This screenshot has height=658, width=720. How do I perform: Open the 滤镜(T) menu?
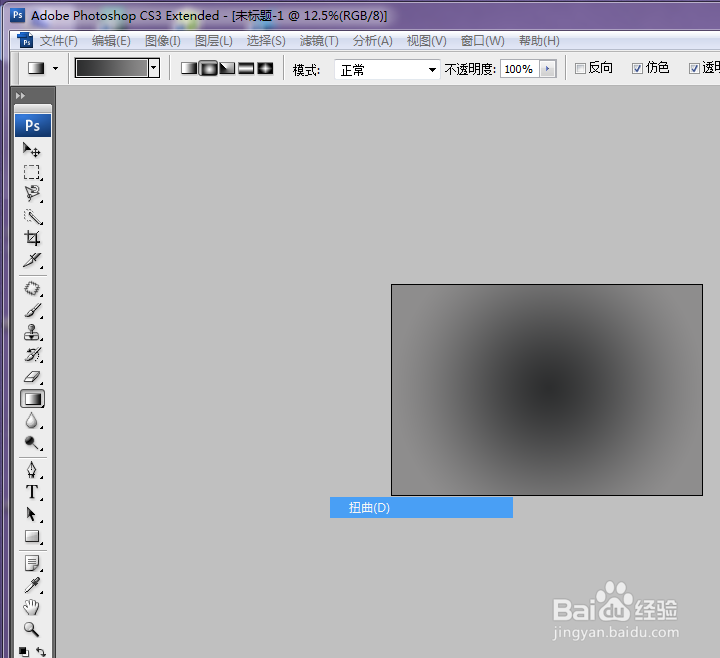pyautogui.click(x=319, y=41)
